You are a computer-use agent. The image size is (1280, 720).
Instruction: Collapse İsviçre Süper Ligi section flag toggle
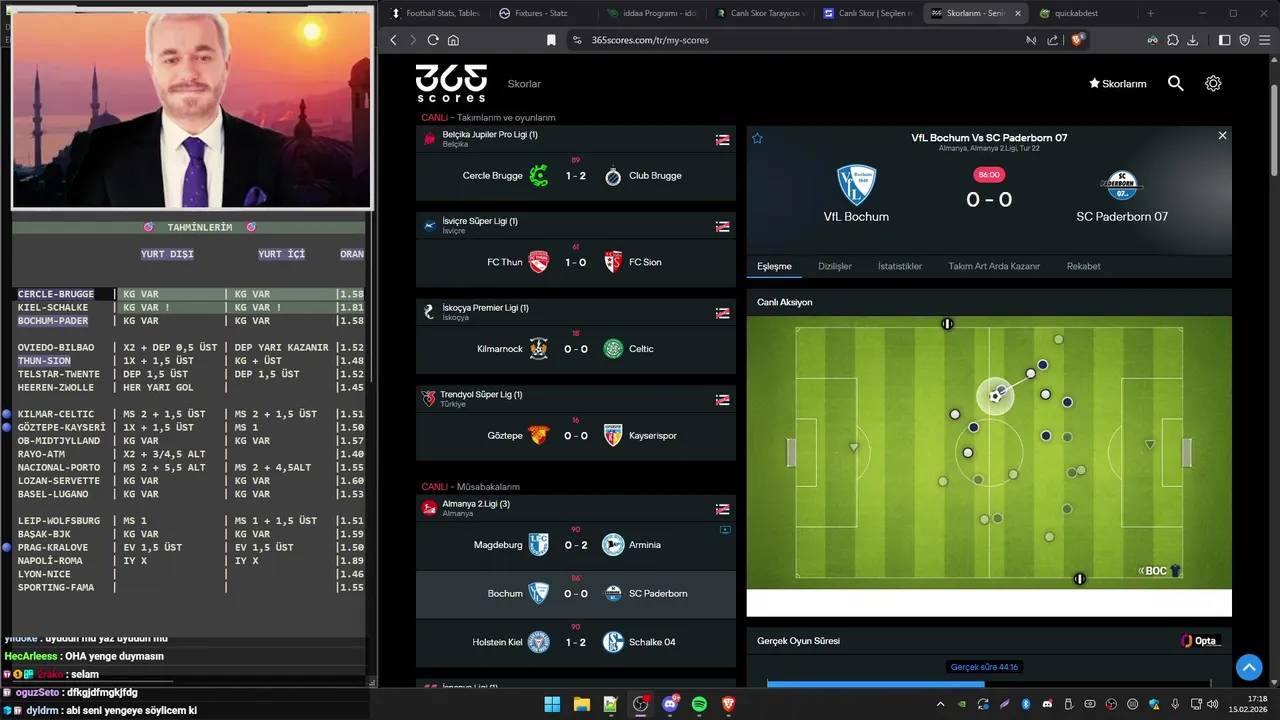coord(722,226)
